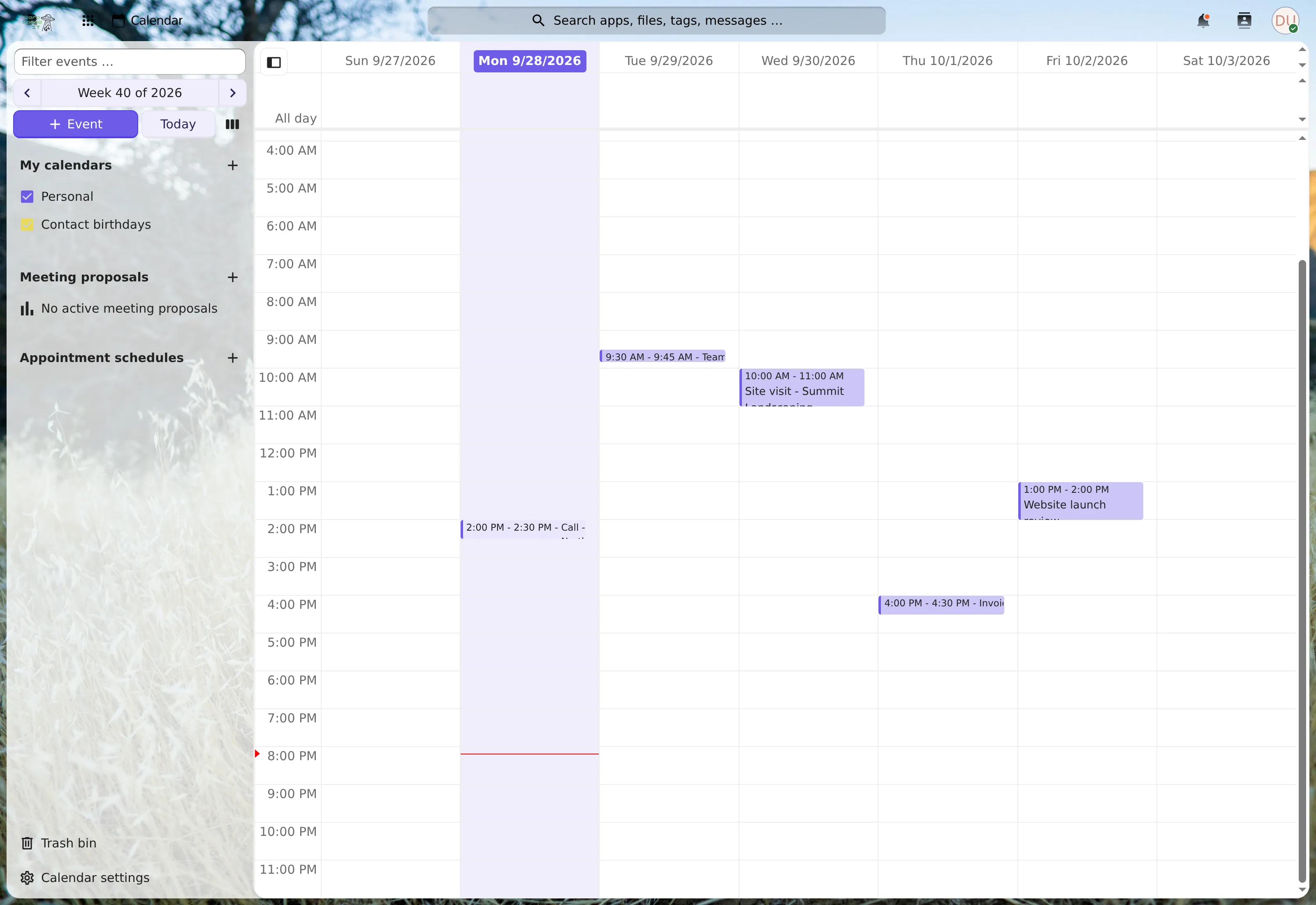1316x905 pixels.
Task: Open the app launcher grid icon
Action: tap(88, 21)
